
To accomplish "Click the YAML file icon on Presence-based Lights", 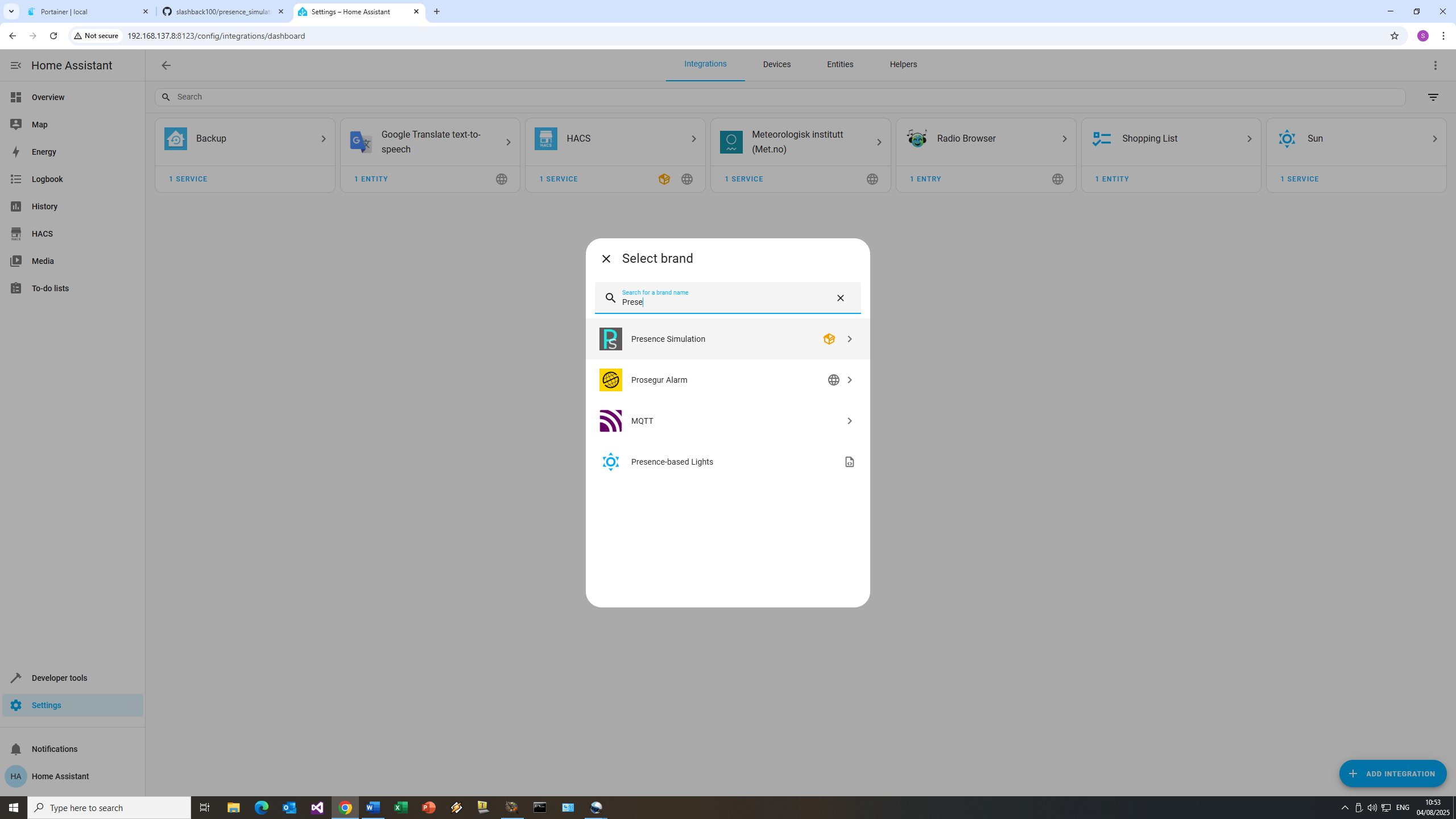I will click(849, 462).
